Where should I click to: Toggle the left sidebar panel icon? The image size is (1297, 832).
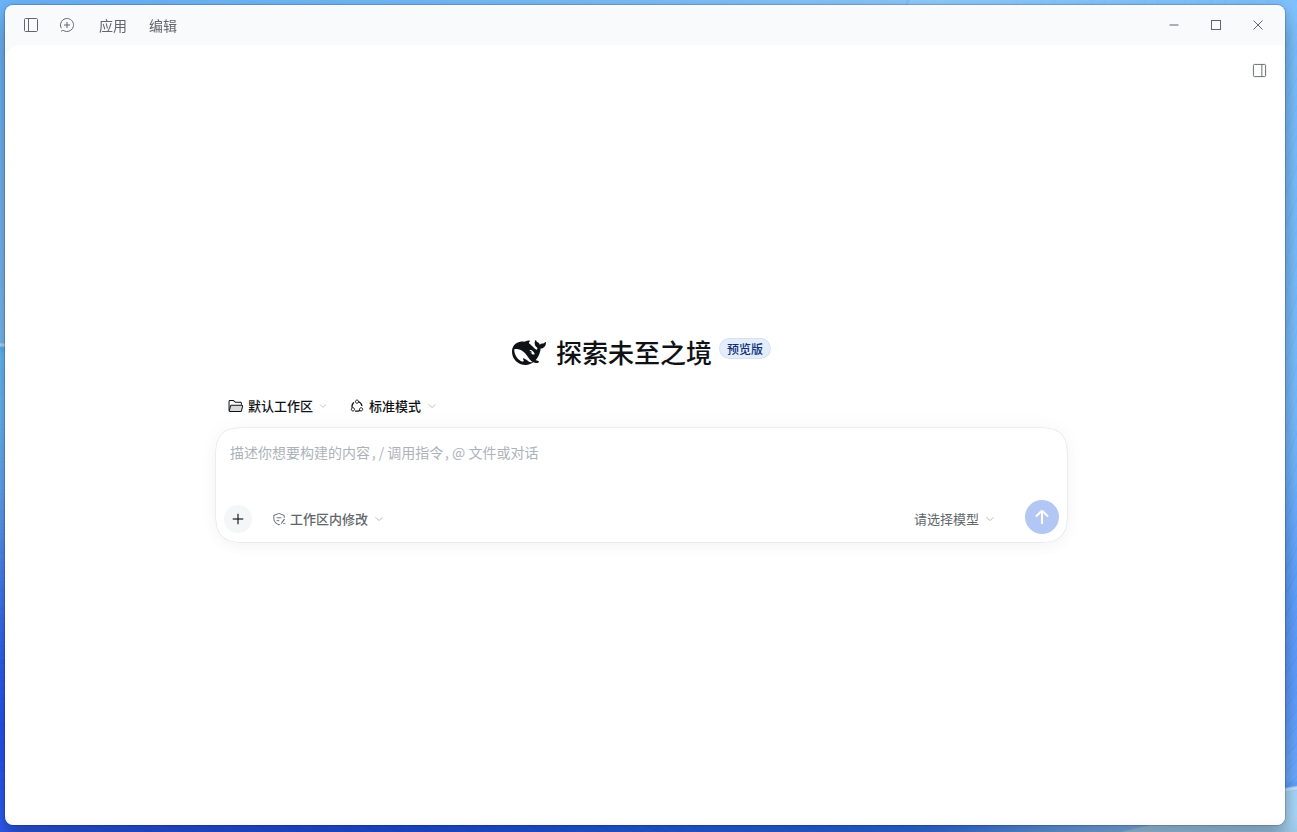coord(31,25)
